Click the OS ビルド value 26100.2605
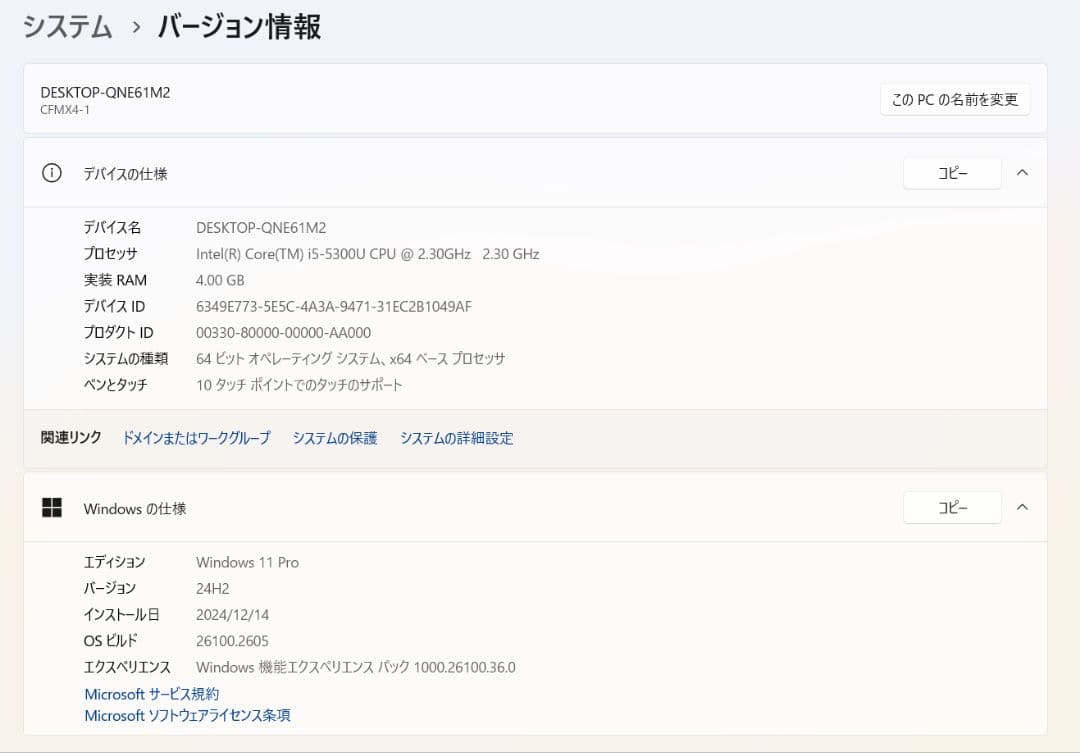This screenshot has height=753, width=1080. (x=232, y=640)
